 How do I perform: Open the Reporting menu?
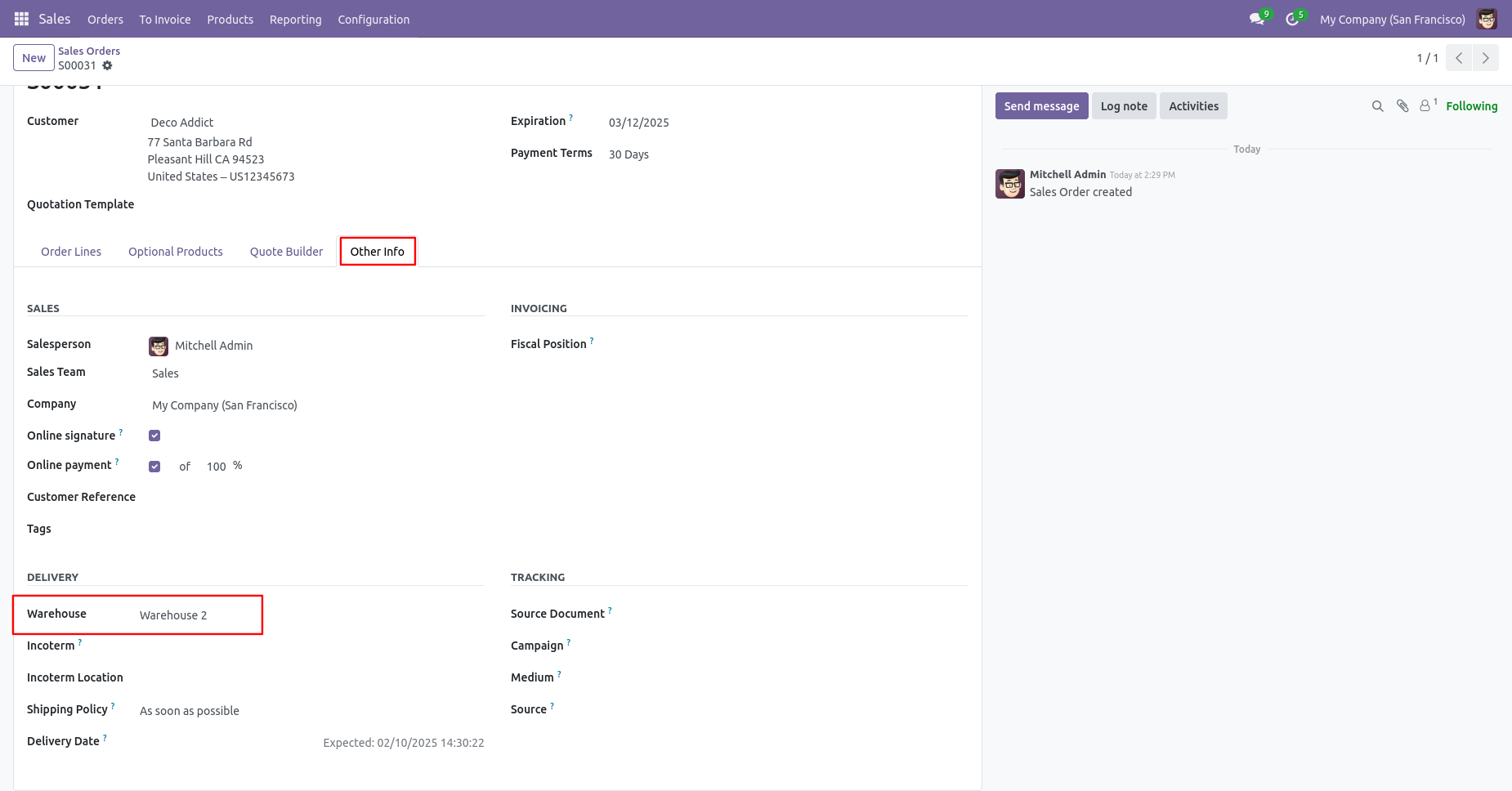(x=296, y=19)
